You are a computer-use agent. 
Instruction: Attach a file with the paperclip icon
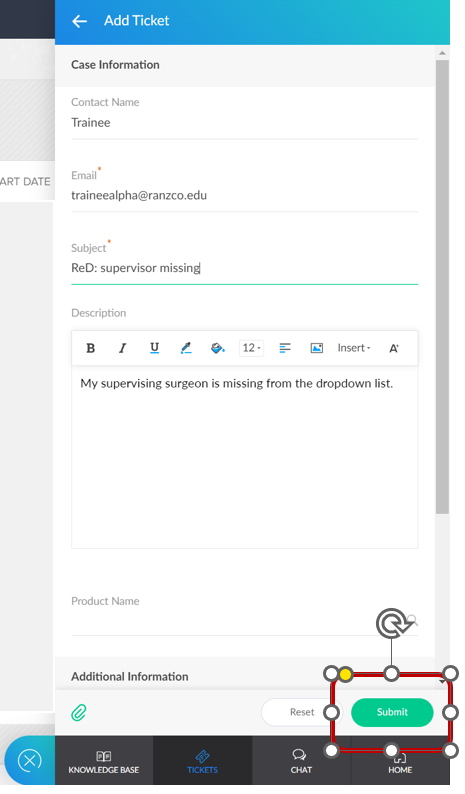(x=79, y=712)
